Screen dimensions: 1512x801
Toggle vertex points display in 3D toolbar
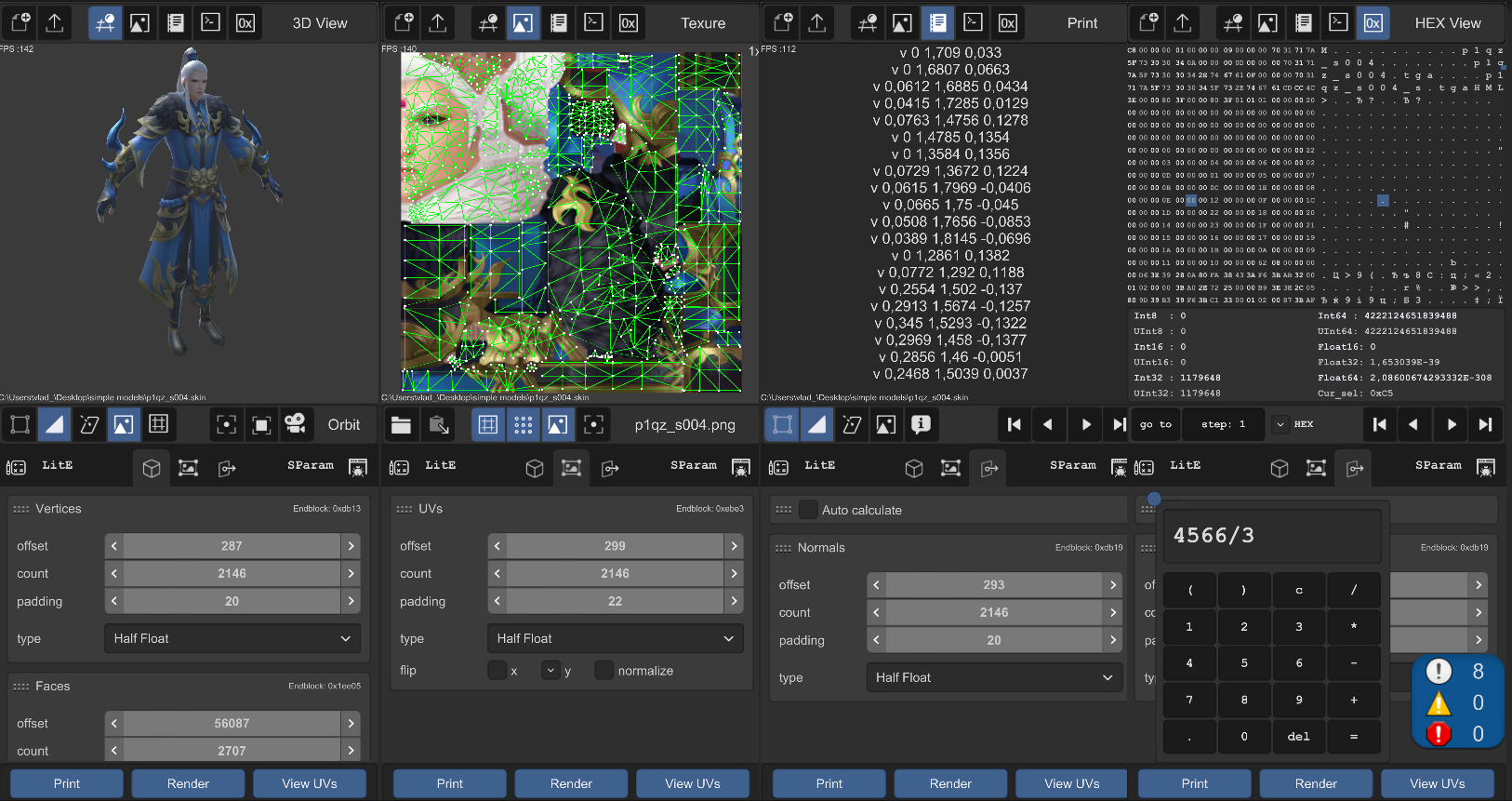pos(20,425)
